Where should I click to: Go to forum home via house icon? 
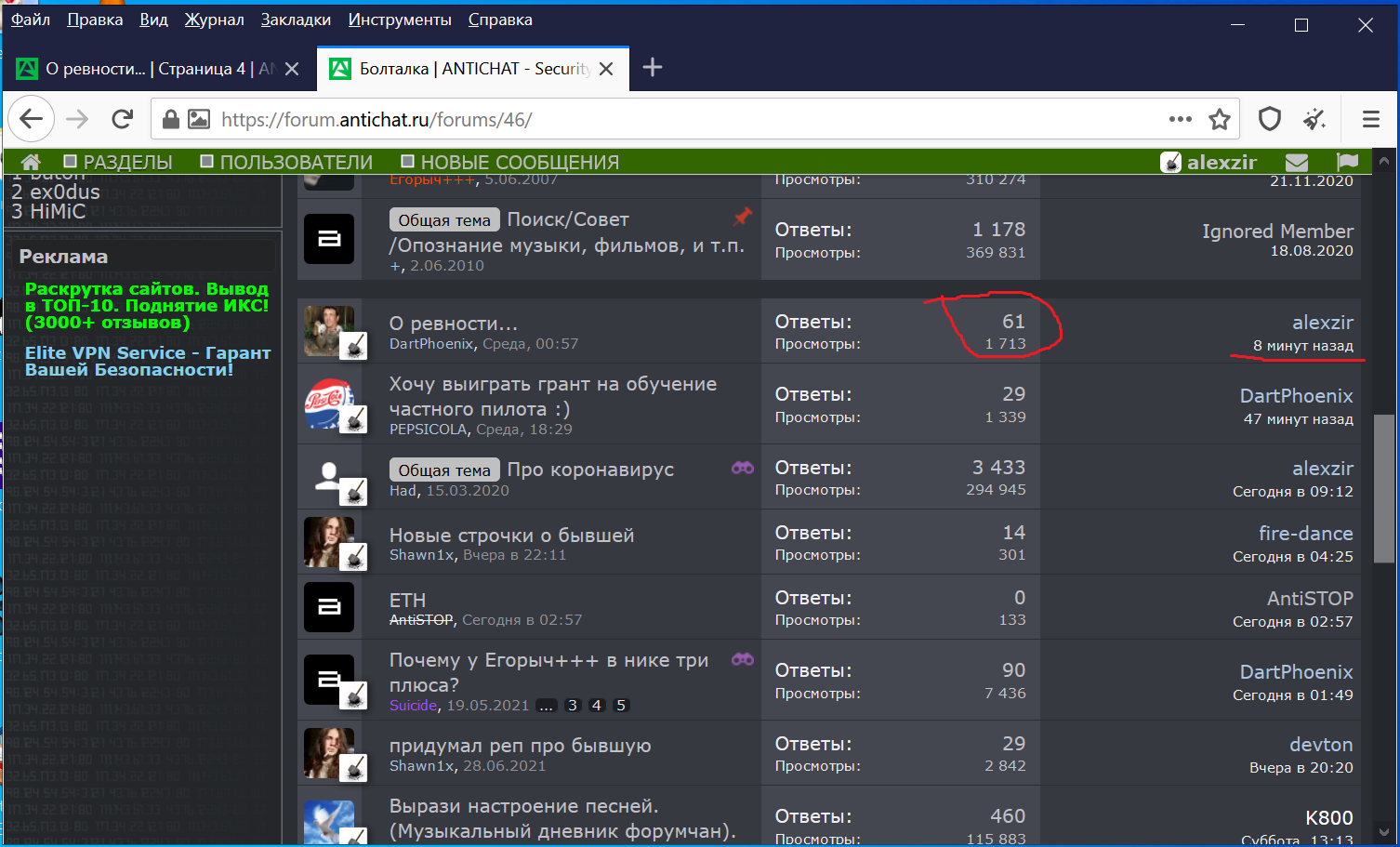pos(31,162)
